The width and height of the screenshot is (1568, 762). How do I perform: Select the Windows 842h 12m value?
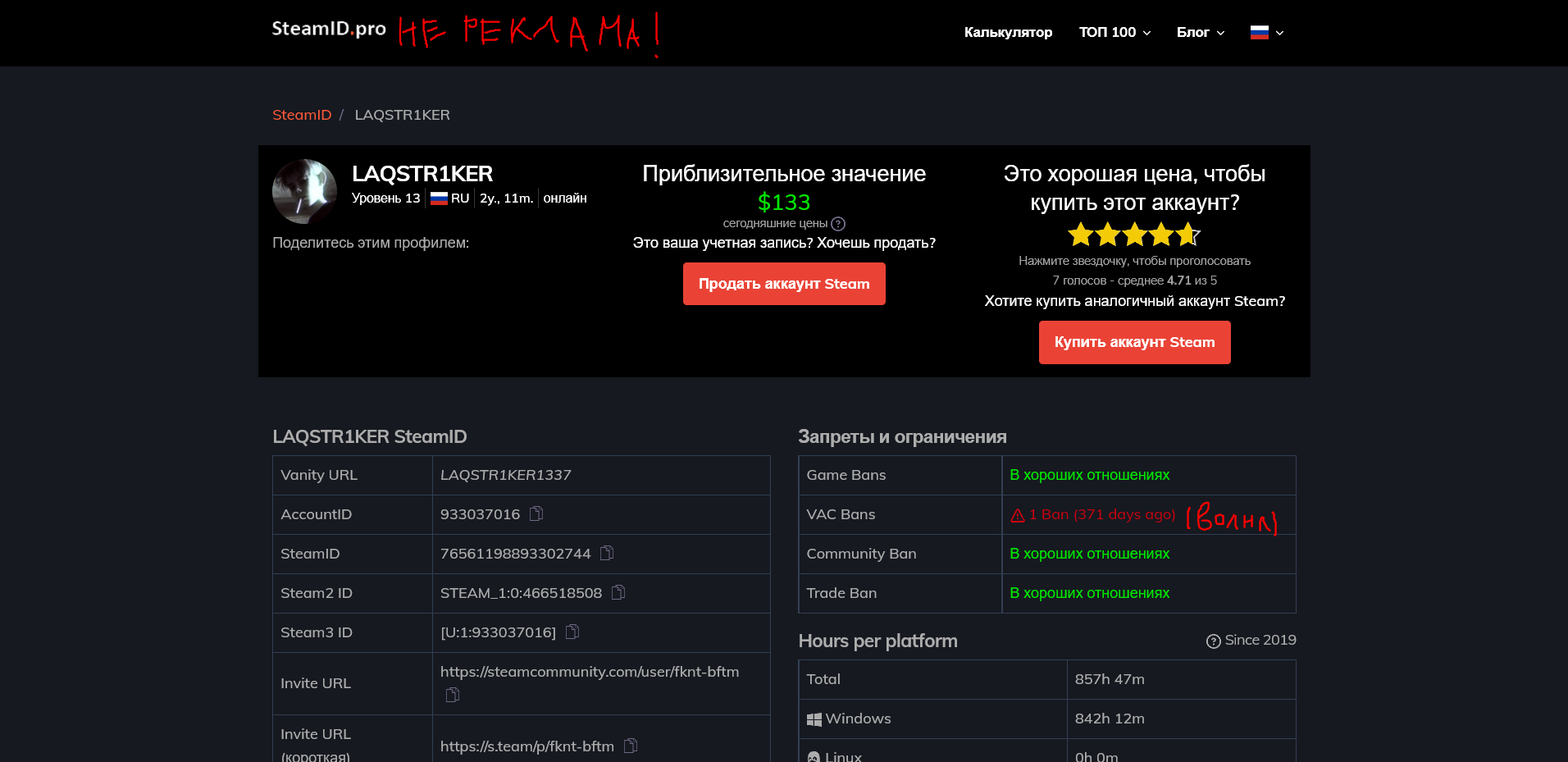pos(1110,719)
